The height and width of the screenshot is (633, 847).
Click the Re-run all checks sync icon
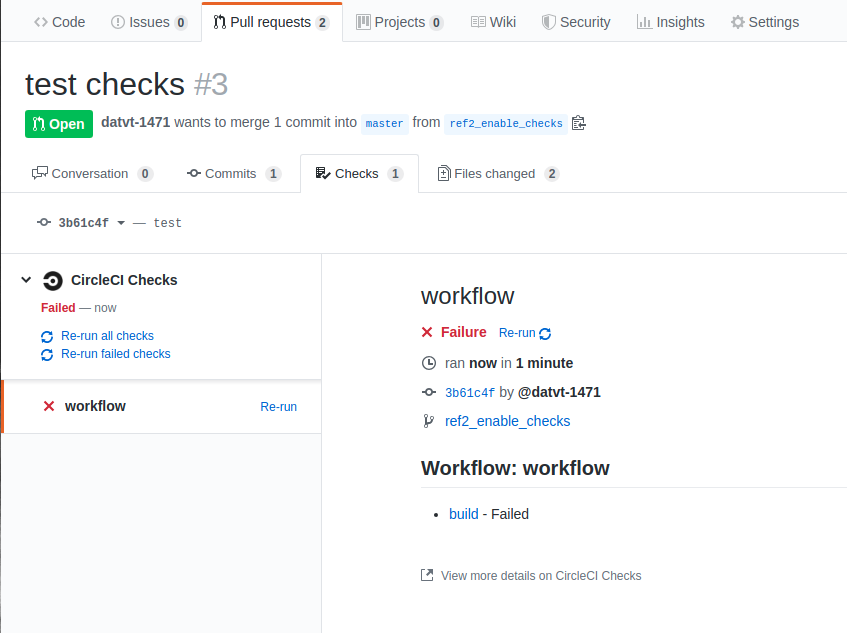tap(47, 337)
